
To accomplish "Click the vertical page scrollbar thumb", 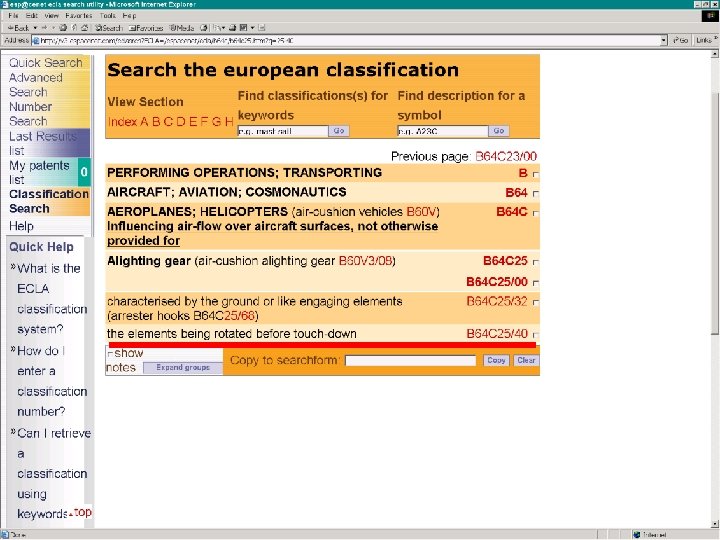I will pos(714,214).
